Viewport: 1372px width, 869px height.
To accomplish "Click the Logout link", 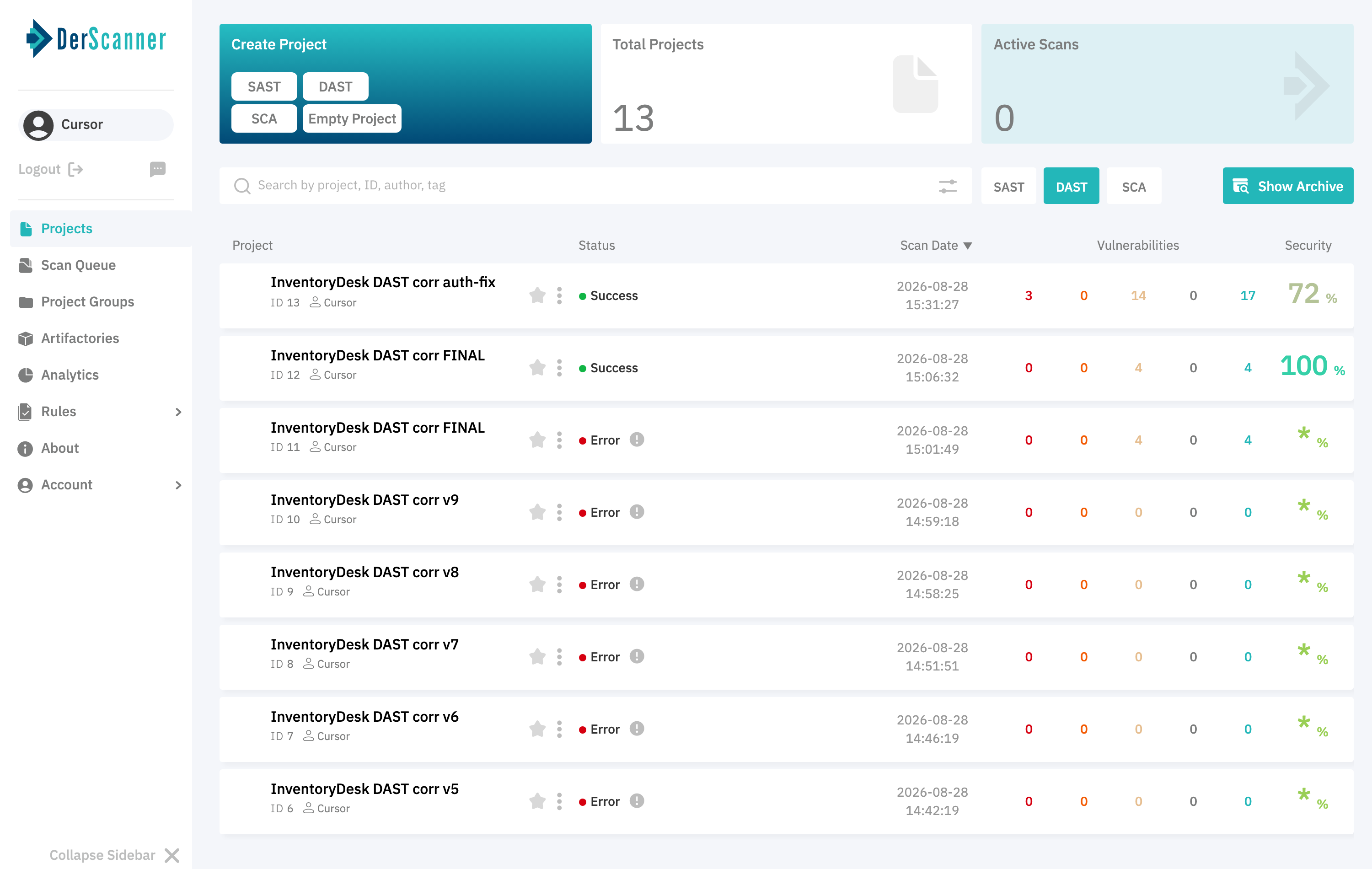I will [51, 169].
